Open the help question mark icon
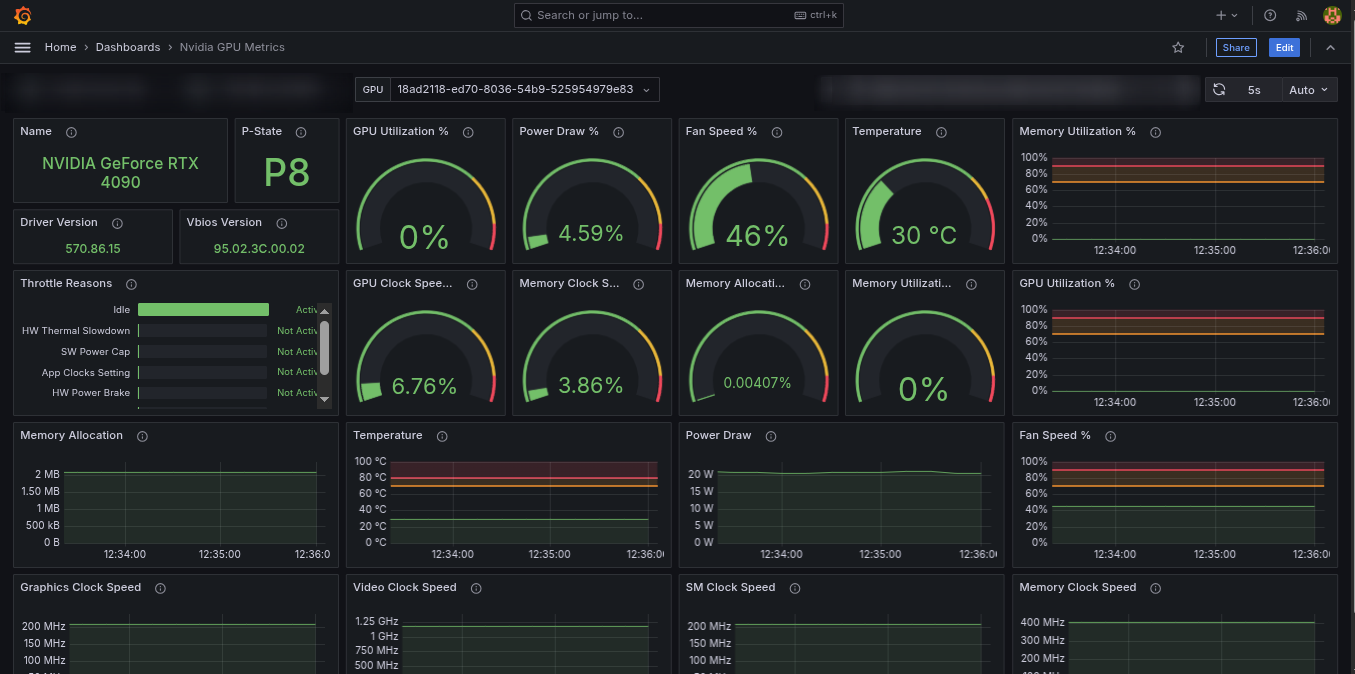1355x674 pixels. (1270, 15)
